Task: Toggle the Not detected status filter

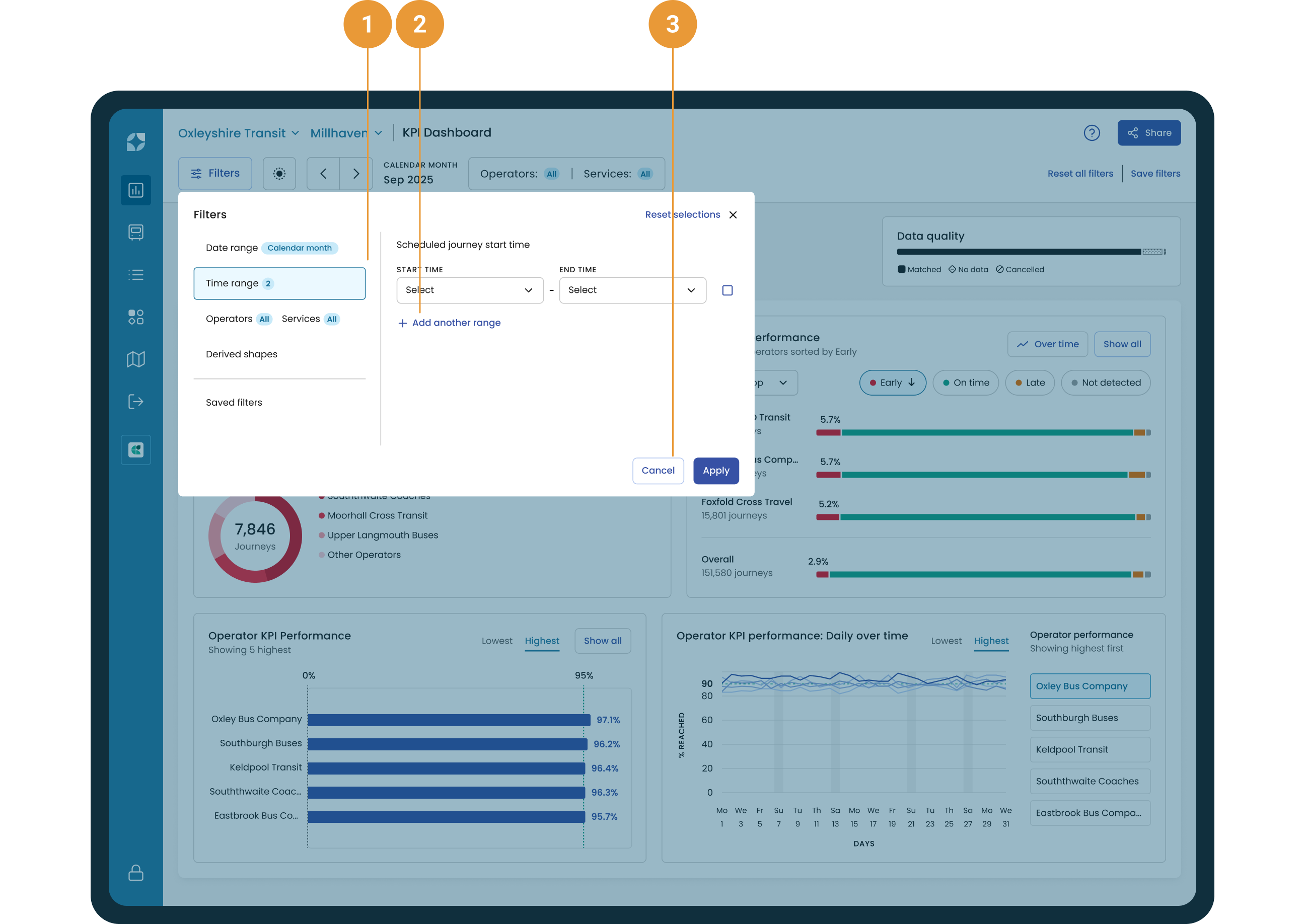Action: (x=1105, y=383)
